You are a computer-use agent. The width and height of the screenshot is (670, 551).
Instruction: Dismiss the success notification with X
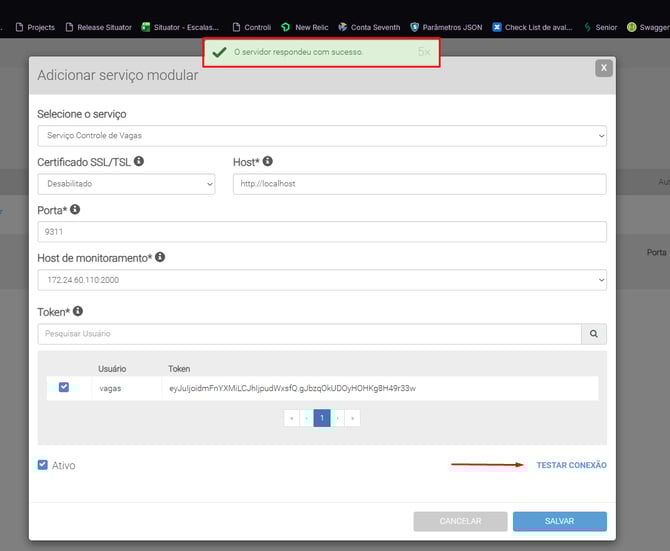click(x=428, y=51)
